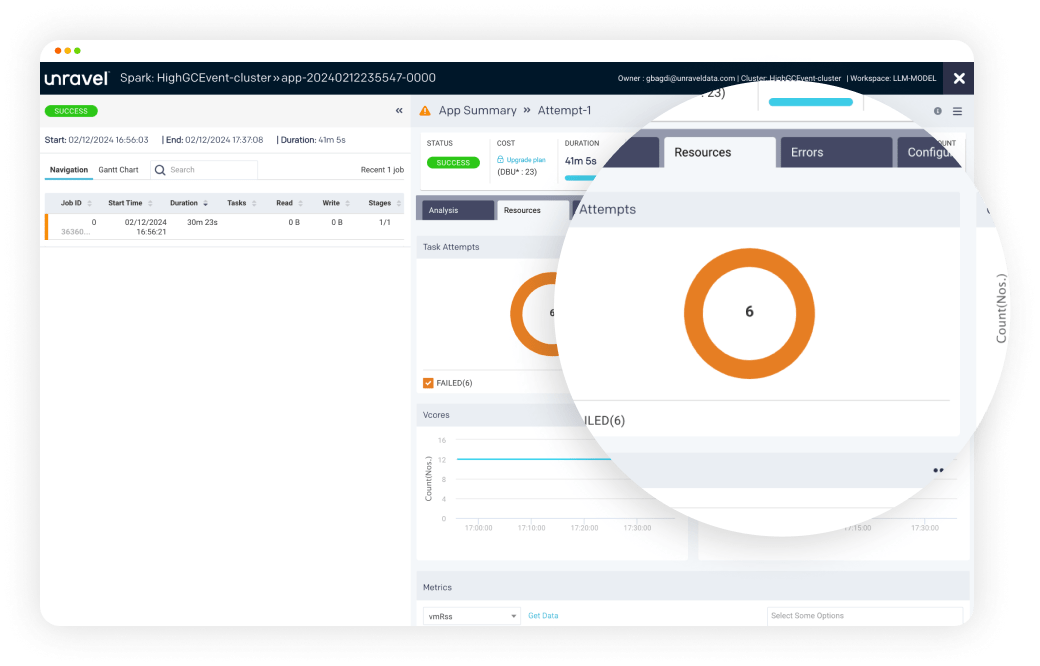Collapse the left job panel
Viewport: 1040px width, 666px height.
399,111
